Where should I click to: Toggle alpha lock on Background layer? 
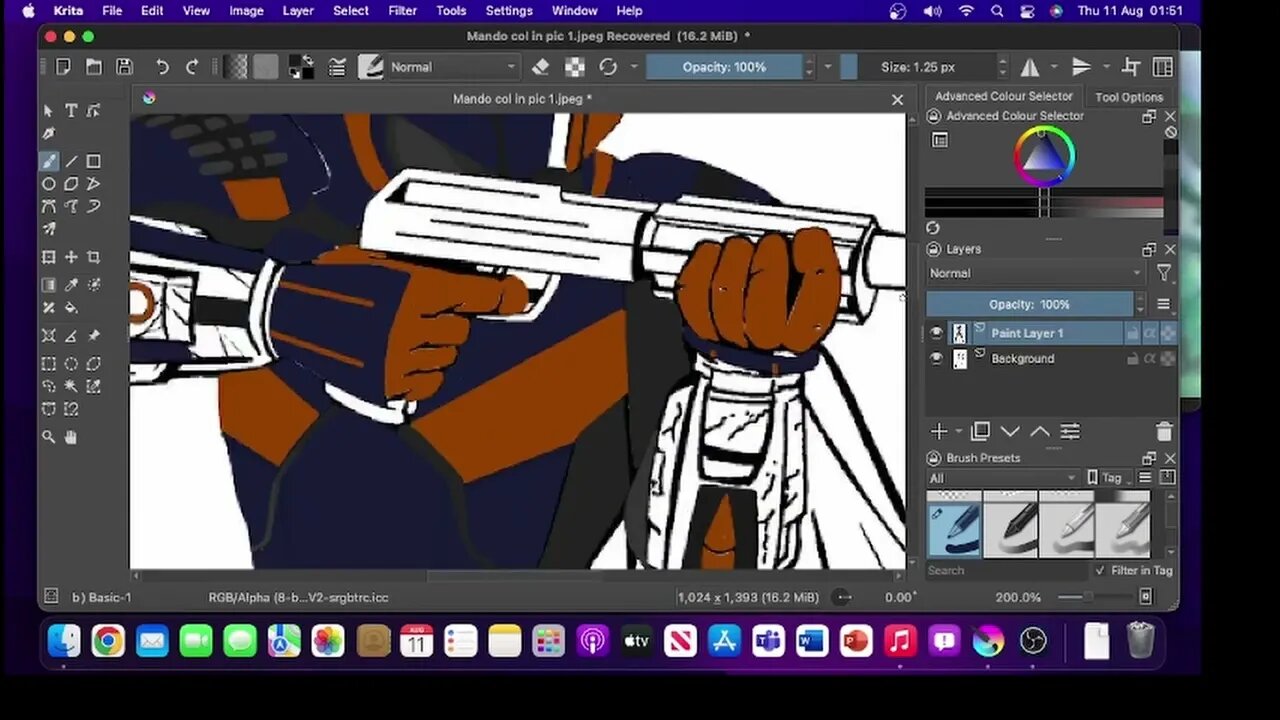point(1167,358)
